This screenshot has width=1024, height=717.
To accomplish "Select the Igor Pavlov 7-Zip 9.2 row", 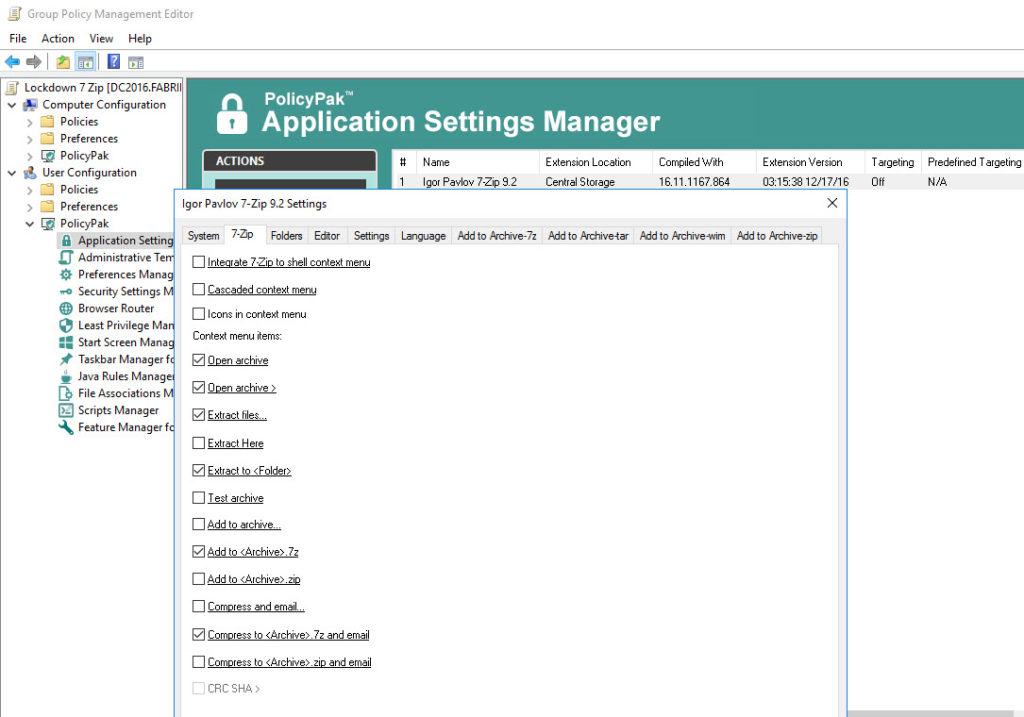I will click(x=708, y=182).
